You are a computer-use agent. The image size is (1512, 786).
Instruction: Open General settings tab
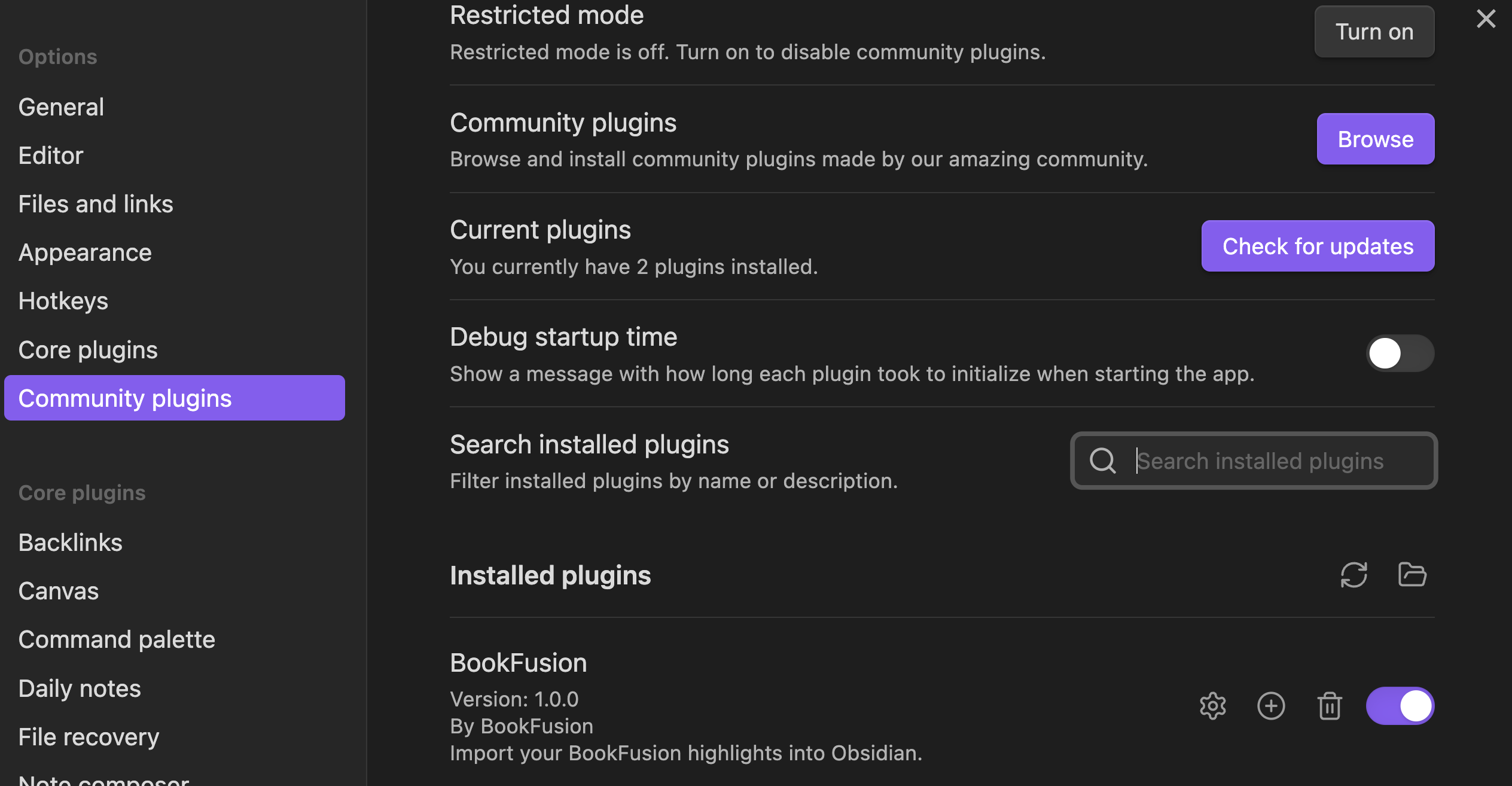point(174,107)
